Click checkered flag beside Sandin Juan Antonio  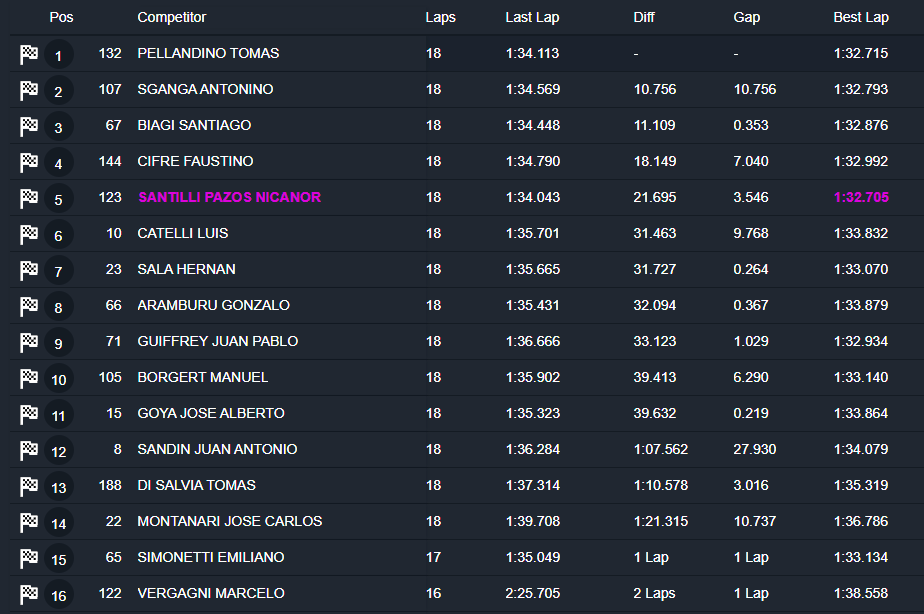point(29,451)
